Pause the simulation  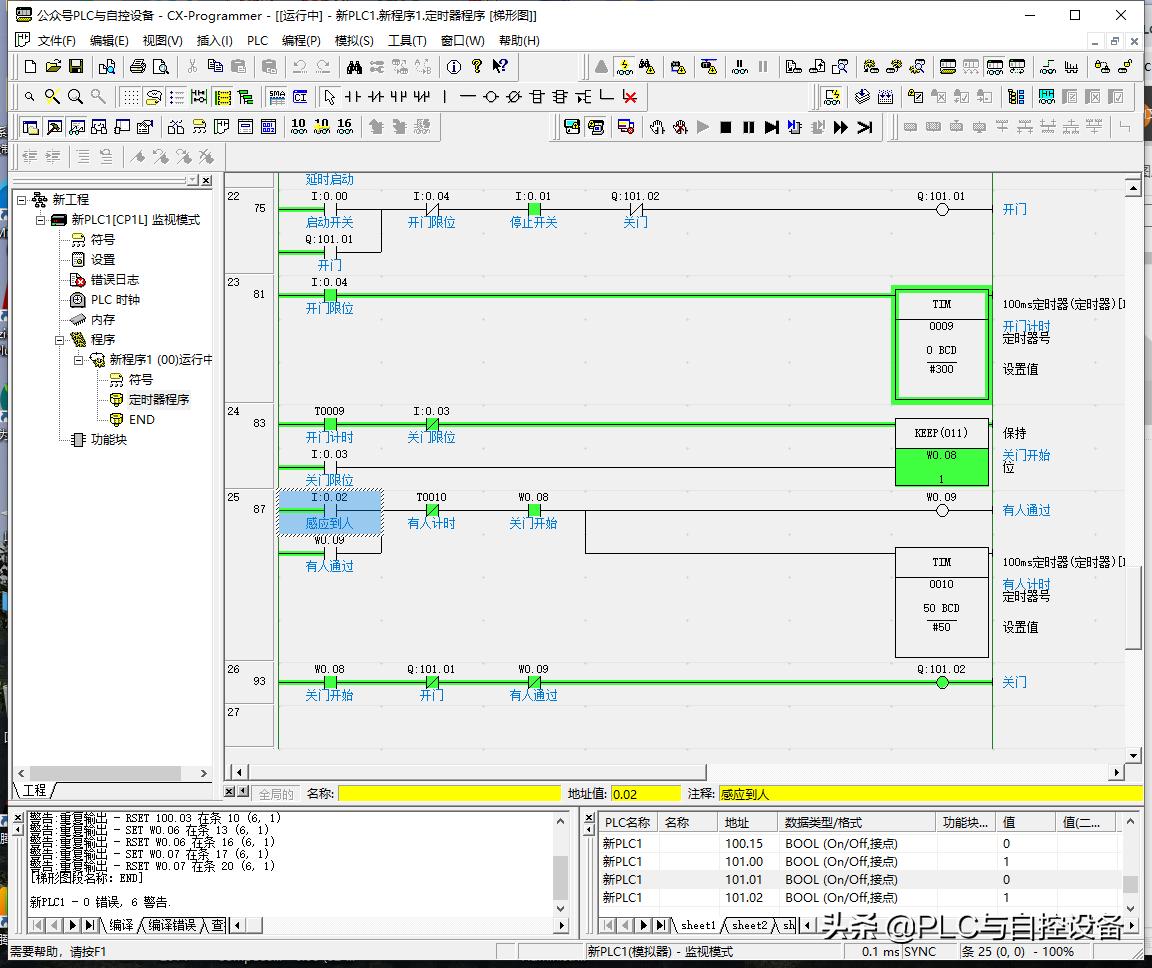point(749,127)
